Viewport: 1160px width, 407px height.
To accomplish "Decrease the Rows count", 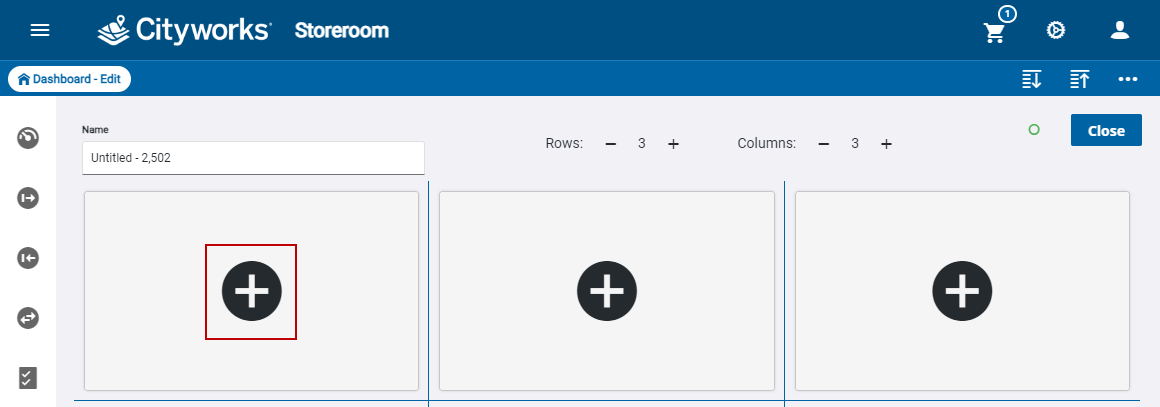I will point(611,143).
